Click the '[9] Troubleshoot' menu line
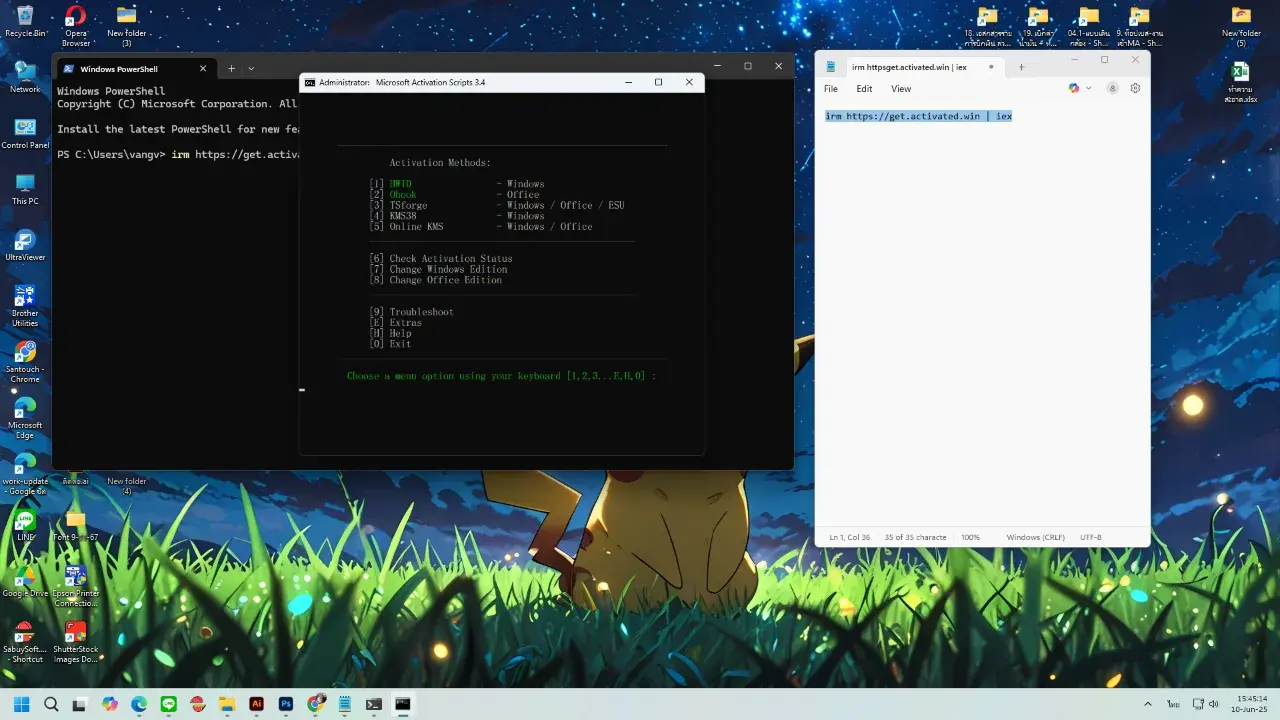The width and height of the screenshot is (1280, 720). [411, 312]
